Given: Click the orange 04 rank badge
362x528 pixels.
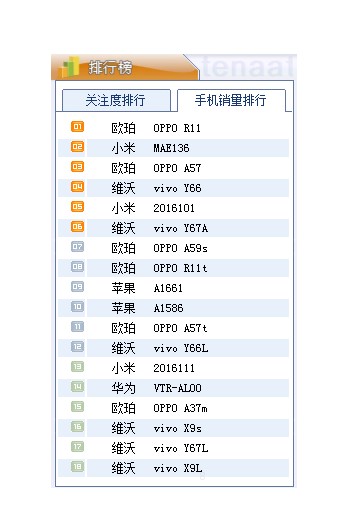Looking at the screenshot, I should pos(77,187).
